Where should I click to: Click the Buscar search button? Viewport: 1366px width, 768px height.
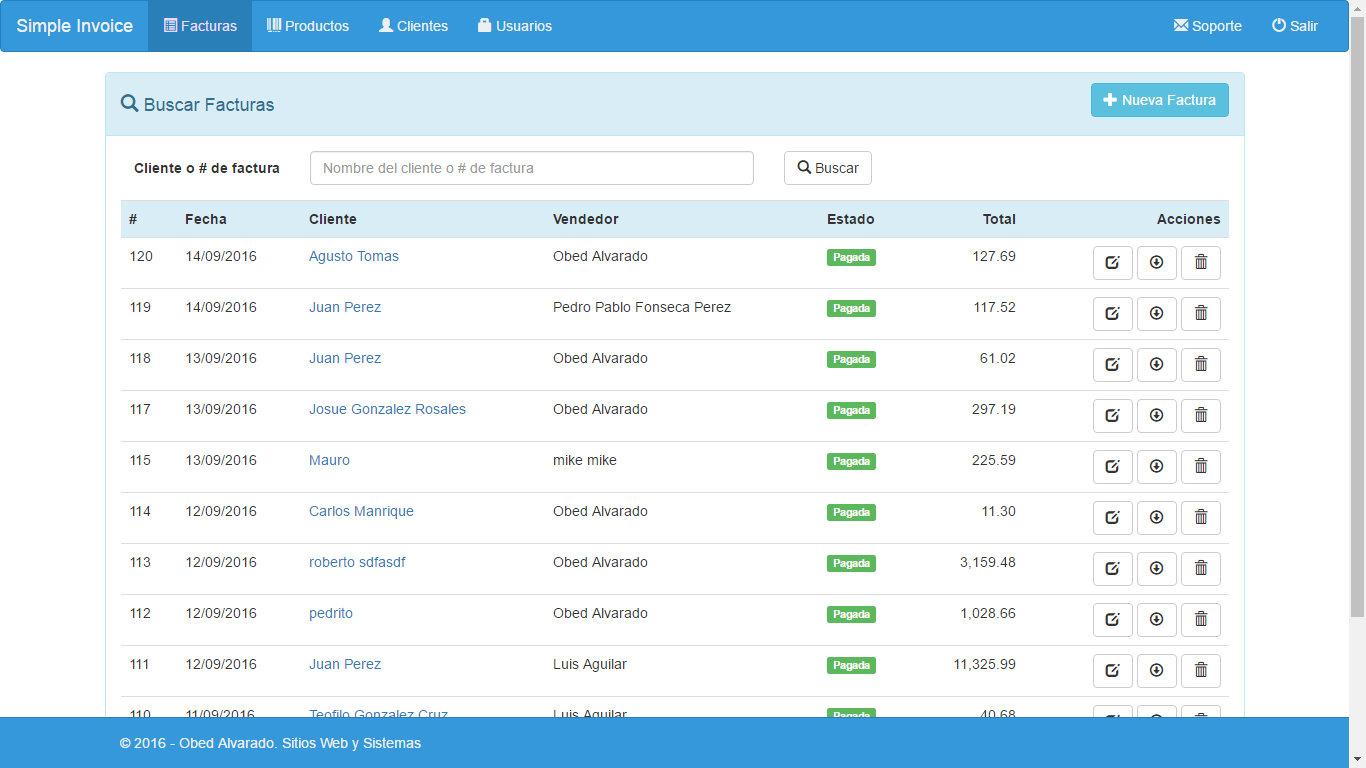(828, 168)
